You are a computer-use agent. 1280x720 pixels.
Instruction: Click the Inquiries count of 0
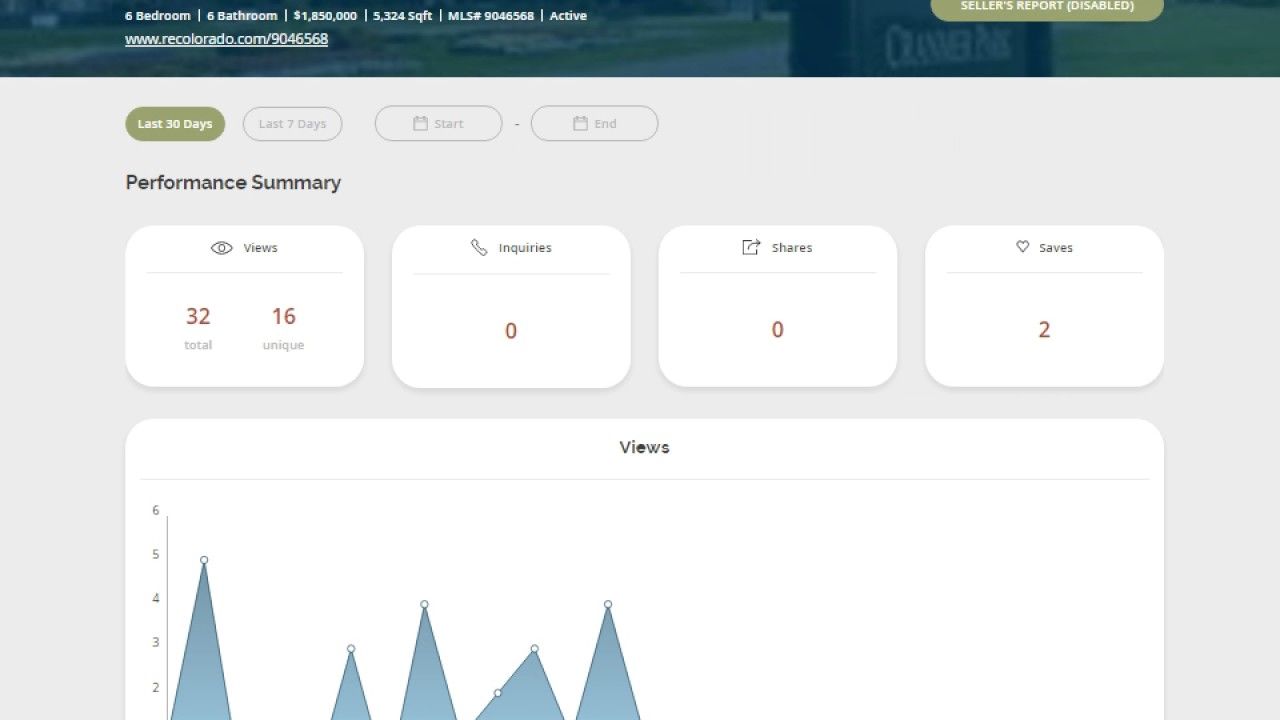click(511, 331)
